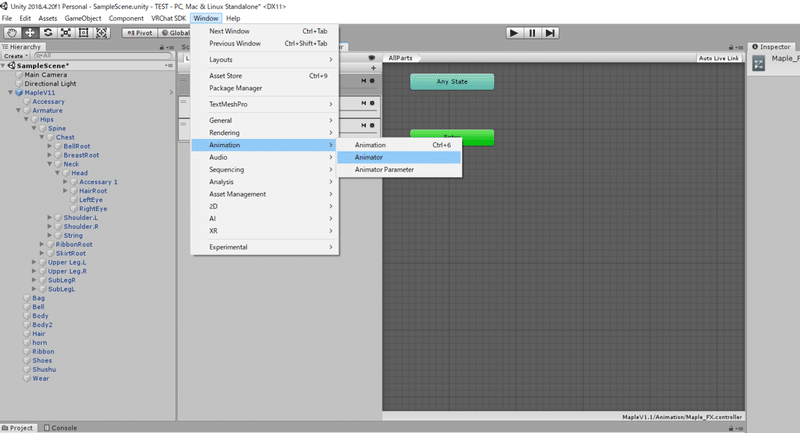Screen dimensions: 800x433
Task: Select the Rect tool in toolbar
Action: coord(84,33)
